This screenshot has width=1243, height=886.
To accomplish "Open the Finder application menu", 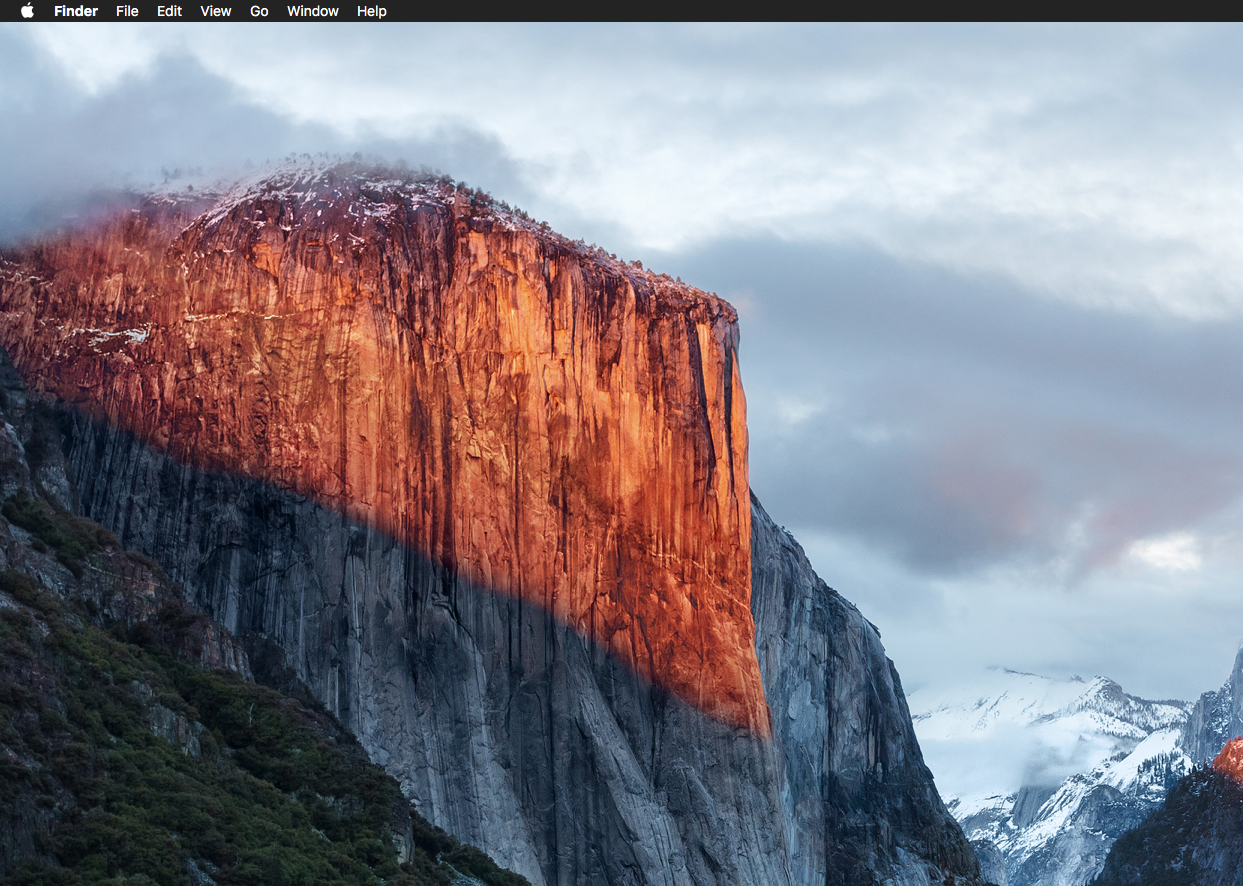I will (x=76, y=11).
